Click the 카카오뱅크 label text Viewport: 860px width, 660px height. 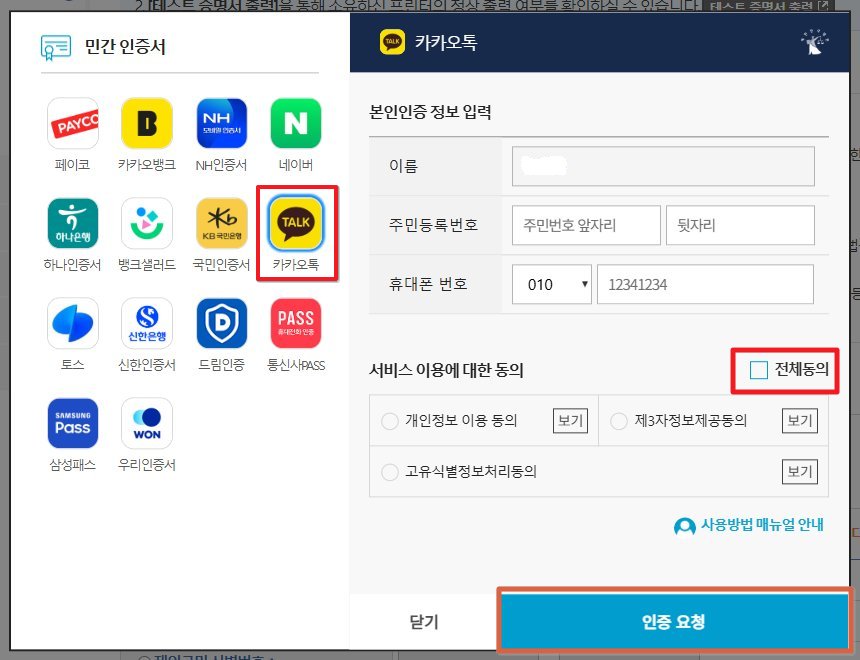click(x=147, y=165)
